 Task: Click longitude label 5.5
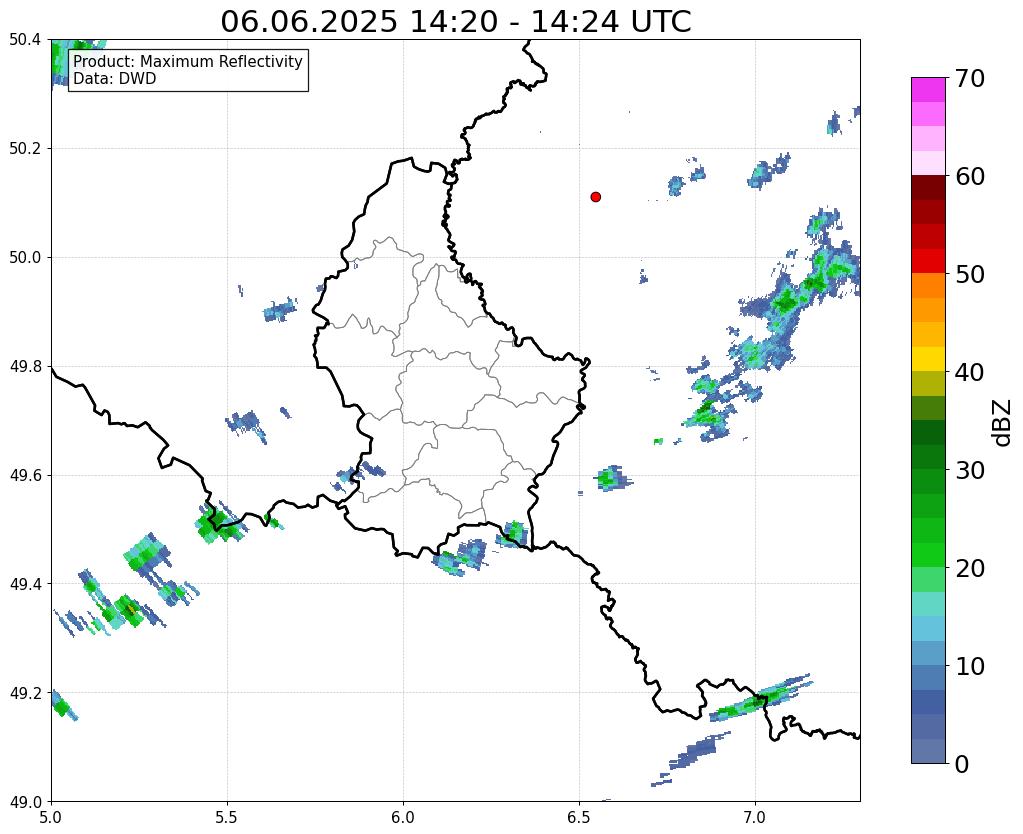[227, 817]
